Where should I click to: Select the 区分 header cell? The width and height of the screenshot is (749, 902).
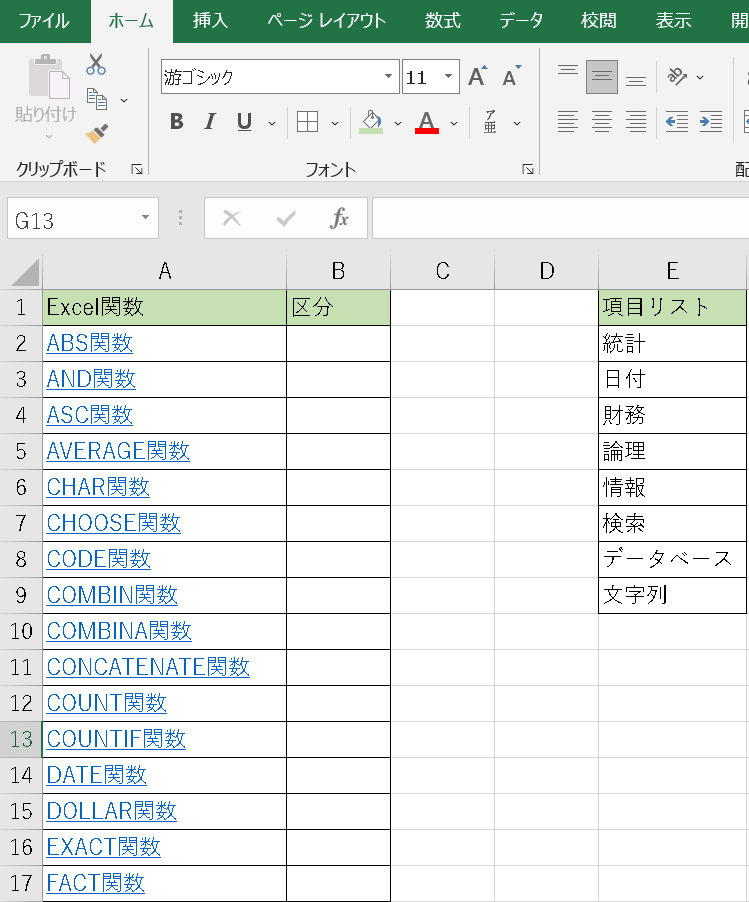[x=338, y=308]
